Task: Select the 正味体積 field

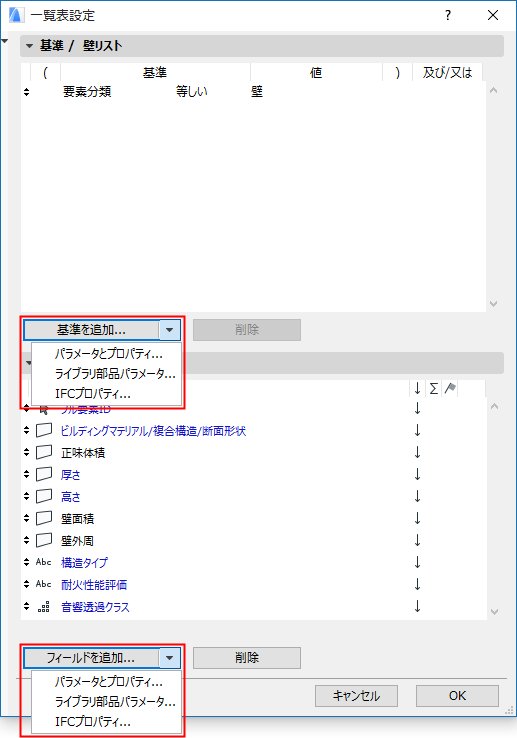Action: coord(83,453)
